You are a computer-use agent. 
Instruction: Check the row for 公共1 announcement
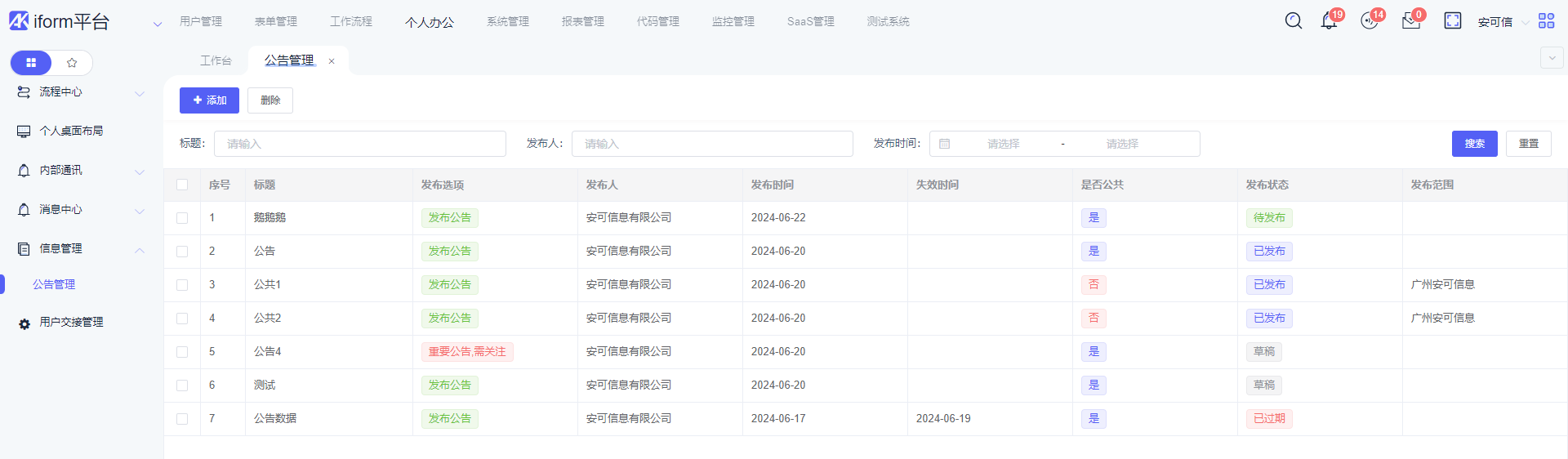pyautogui.click(x=182, y=285)
